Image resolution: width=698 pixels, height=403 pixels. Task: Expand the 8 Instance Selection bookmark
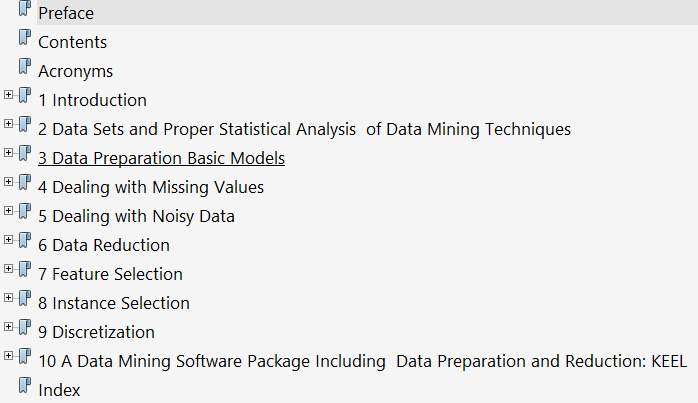pos(9,299)
